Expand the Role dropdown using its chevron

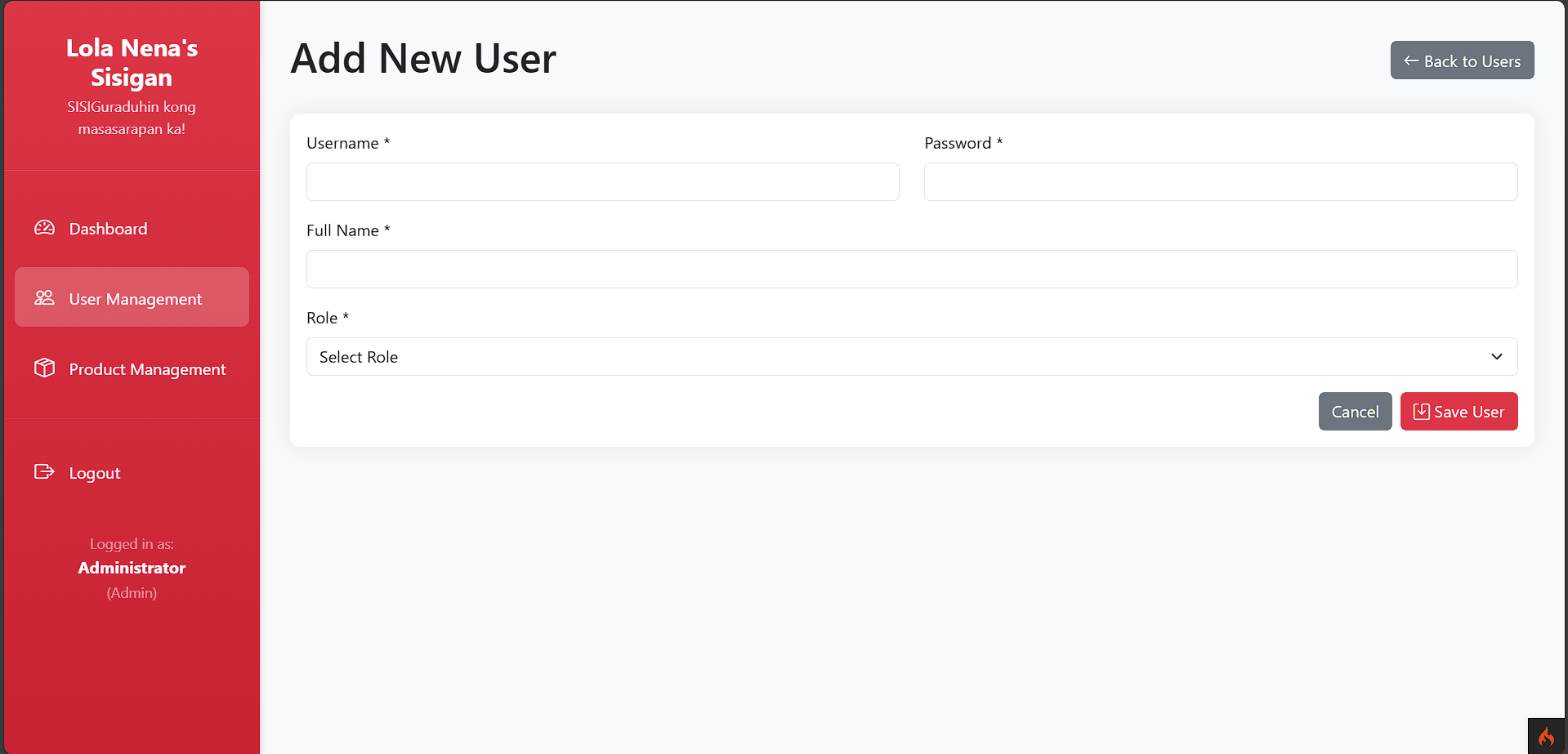(1497, 357)
